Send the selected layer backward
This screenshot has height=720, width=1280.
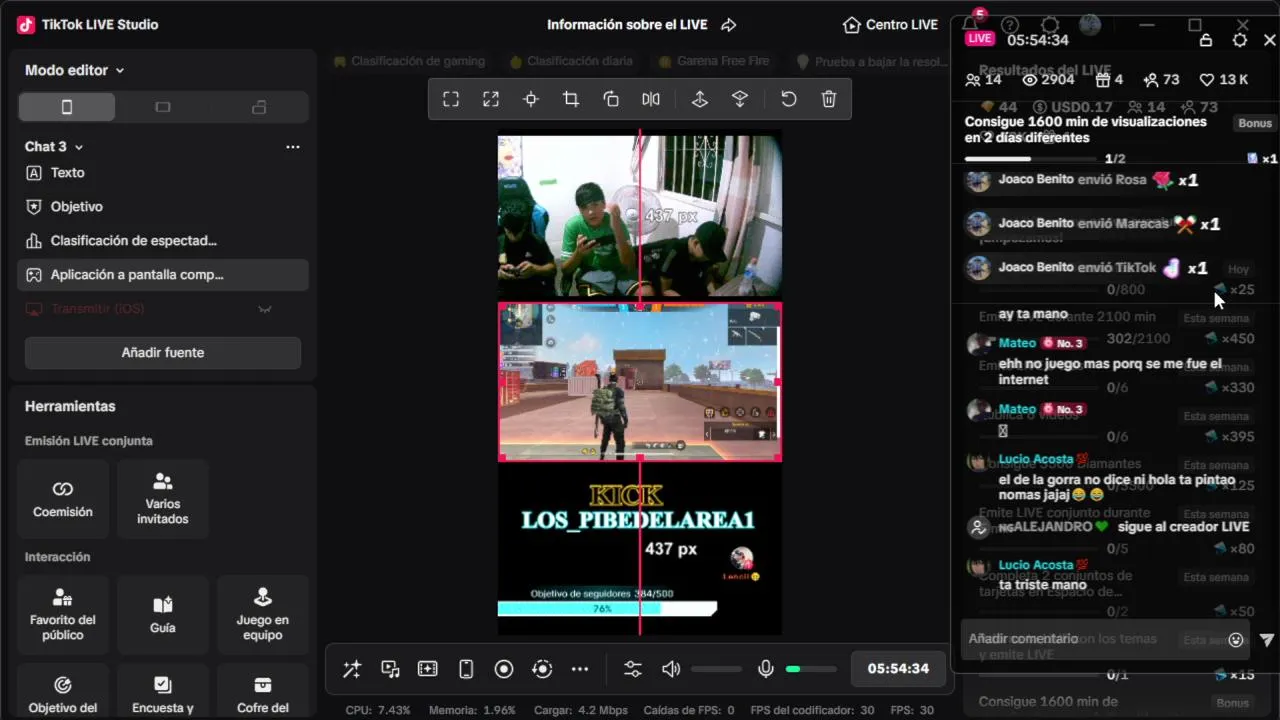pyautogui.click(x=740, y=99)
